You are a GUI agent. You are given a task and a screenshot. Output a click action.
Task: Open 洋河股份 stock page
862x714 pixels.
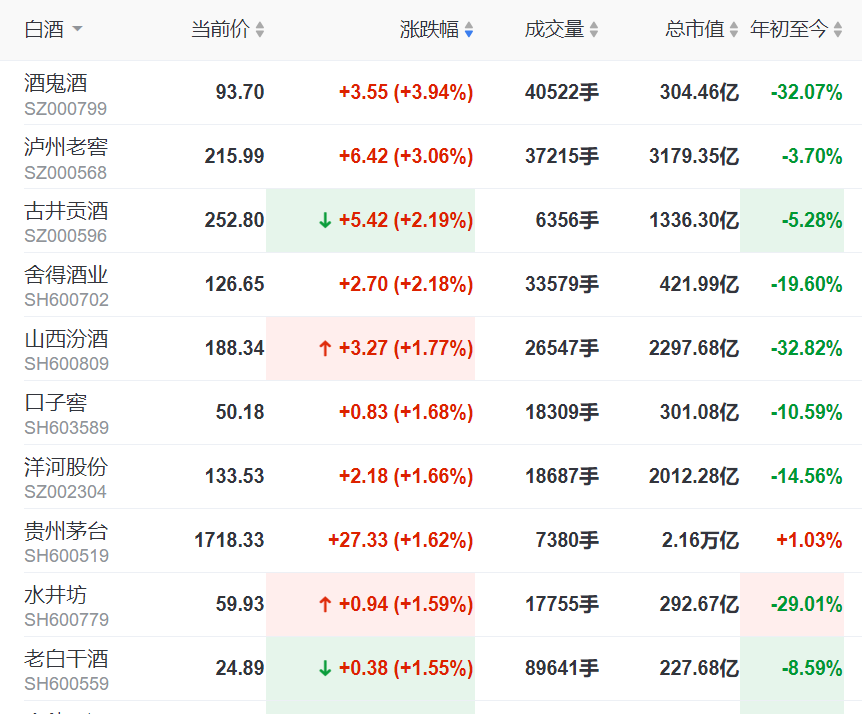pos(66,468)
